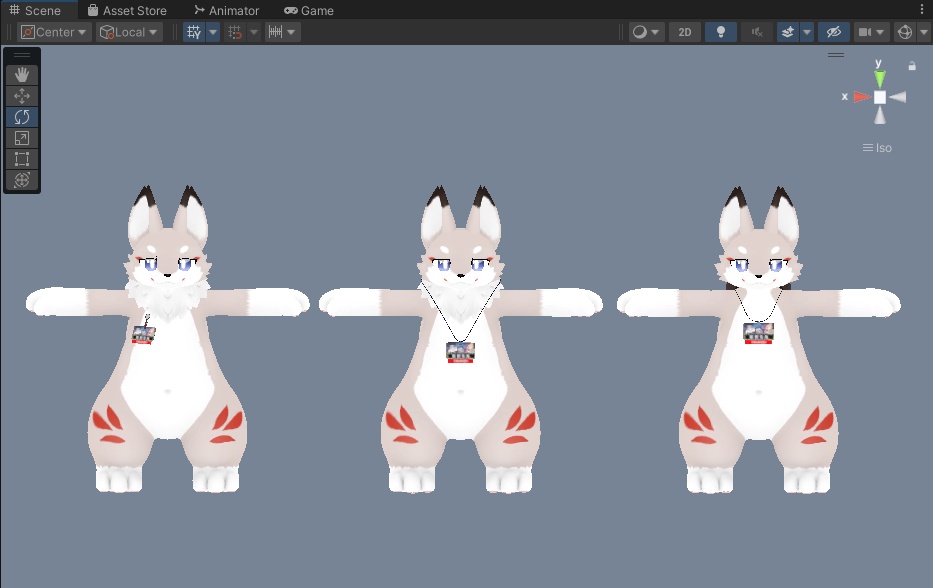933x588 pixels.
Task: Select the Hand view tool
Action: point(22,75)
